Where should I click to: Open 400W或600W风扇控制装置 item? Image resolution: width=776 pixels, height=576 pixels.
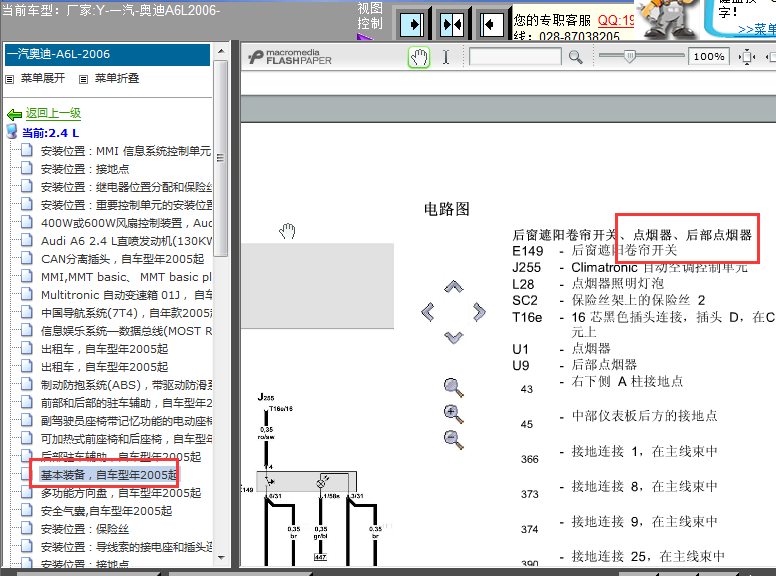126,223
